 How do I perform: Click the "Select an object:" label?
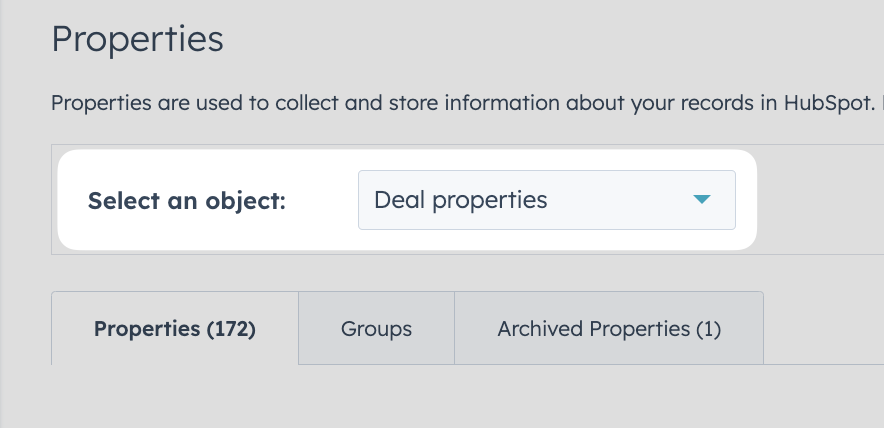(x=187, y=201)
